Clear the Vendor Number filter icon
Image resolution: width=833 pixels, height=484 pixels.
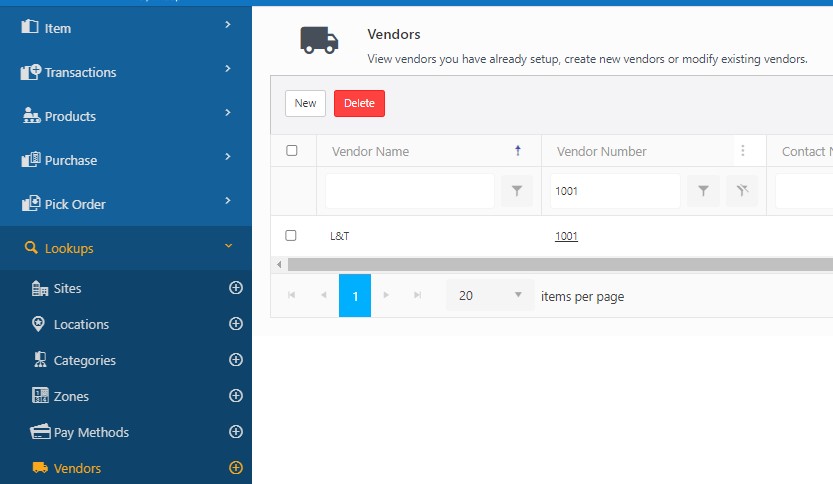(x=741, y=191)
